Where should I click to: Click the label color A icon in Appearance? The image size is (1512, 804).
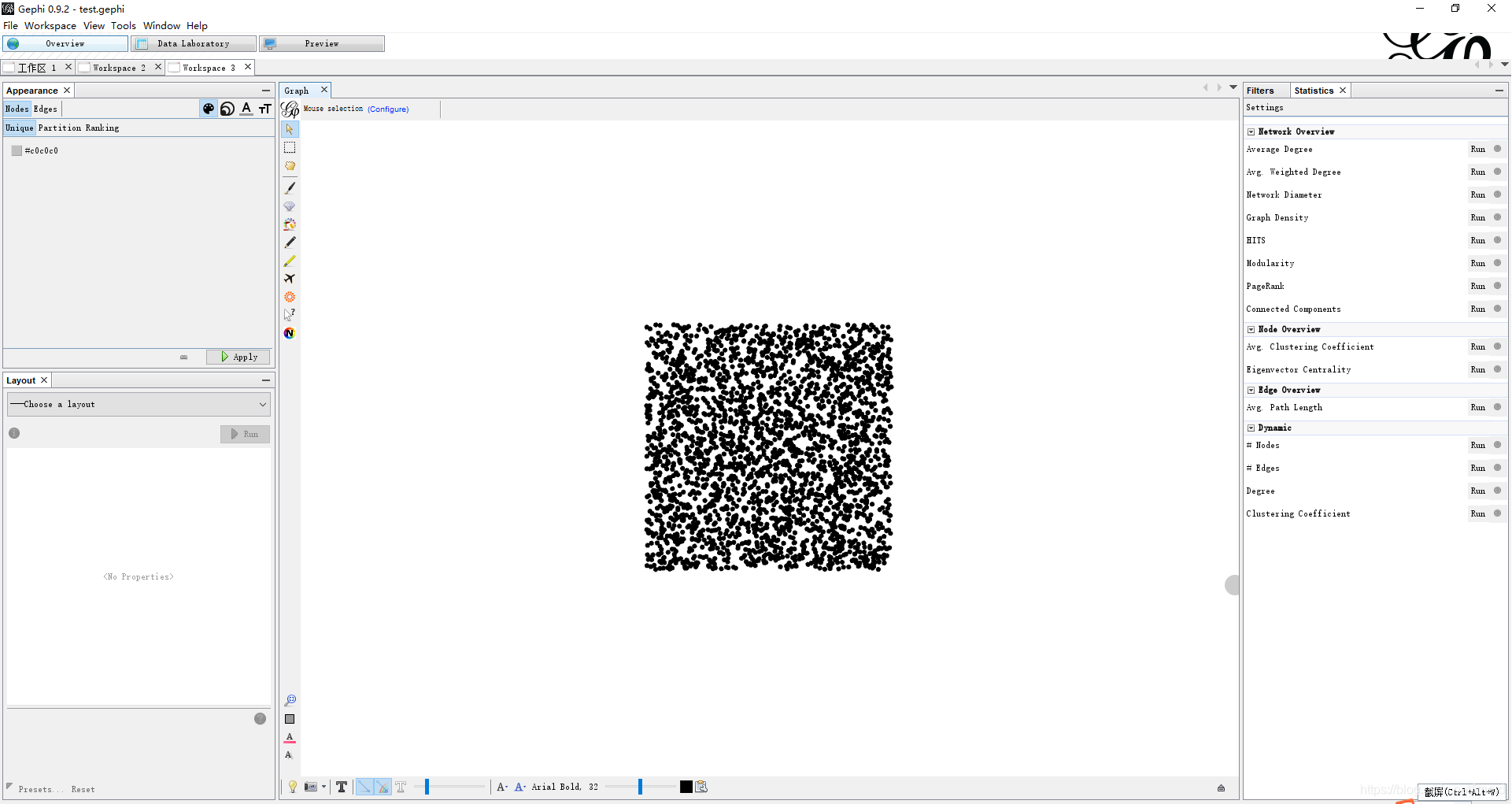[246, 109]
